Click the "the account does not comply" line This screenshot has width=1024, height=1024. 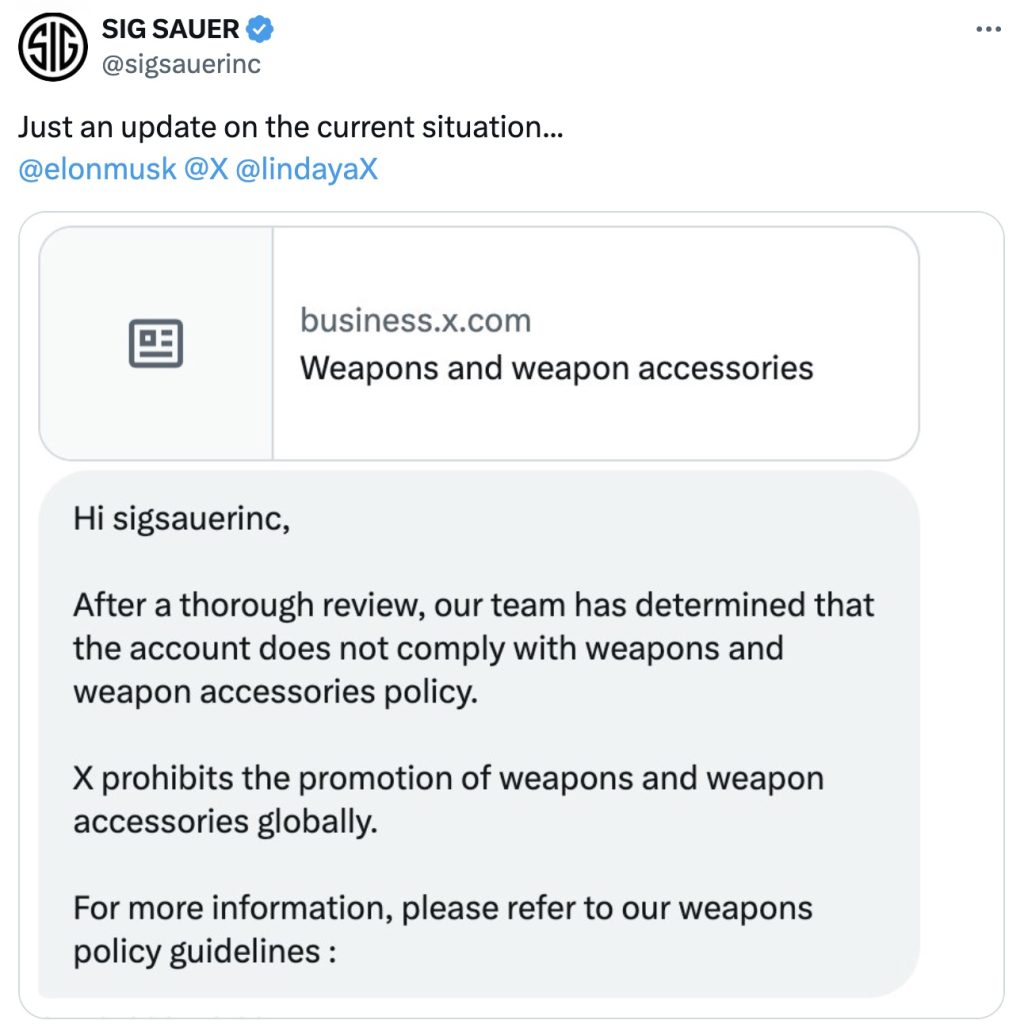point(427,648)
